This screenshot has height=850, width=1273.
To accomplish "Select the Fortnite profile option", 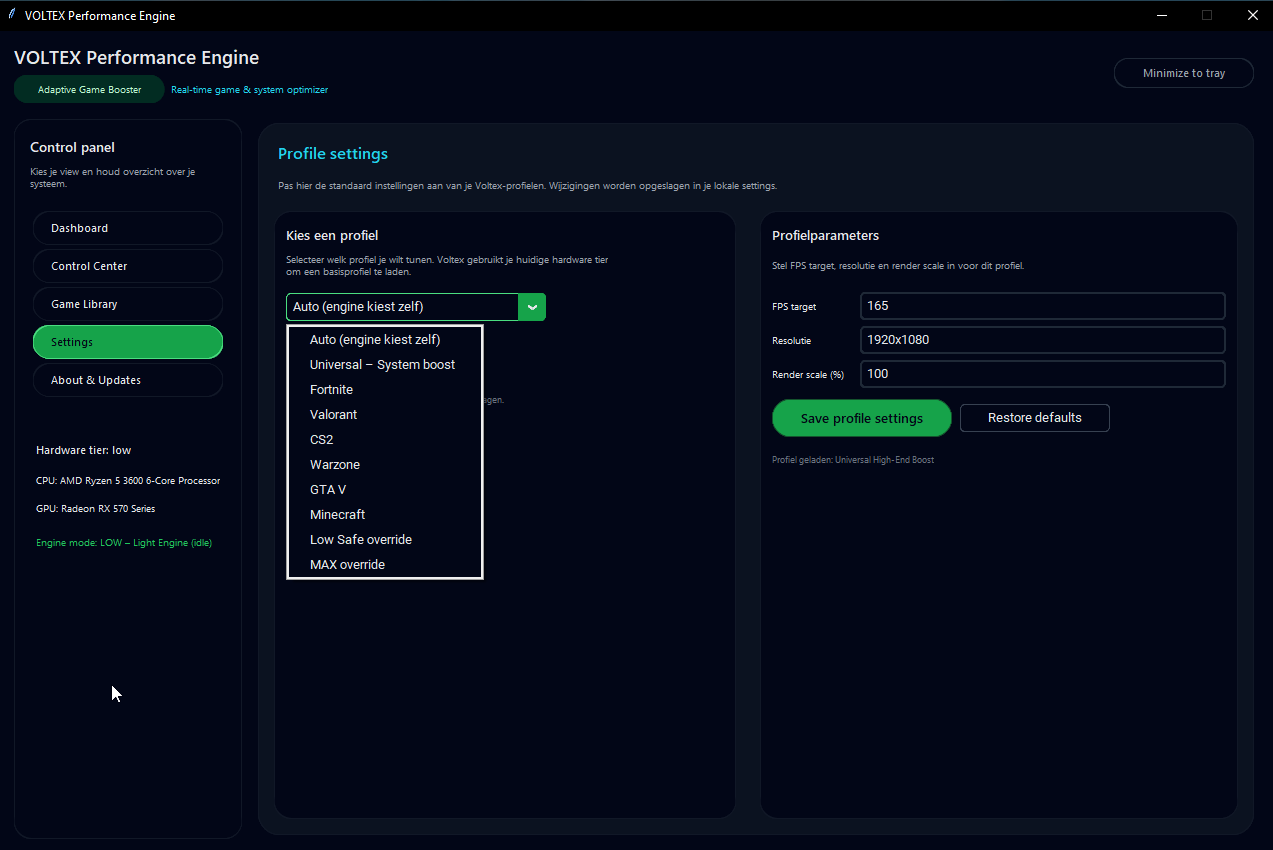I will tap(331, 390).
